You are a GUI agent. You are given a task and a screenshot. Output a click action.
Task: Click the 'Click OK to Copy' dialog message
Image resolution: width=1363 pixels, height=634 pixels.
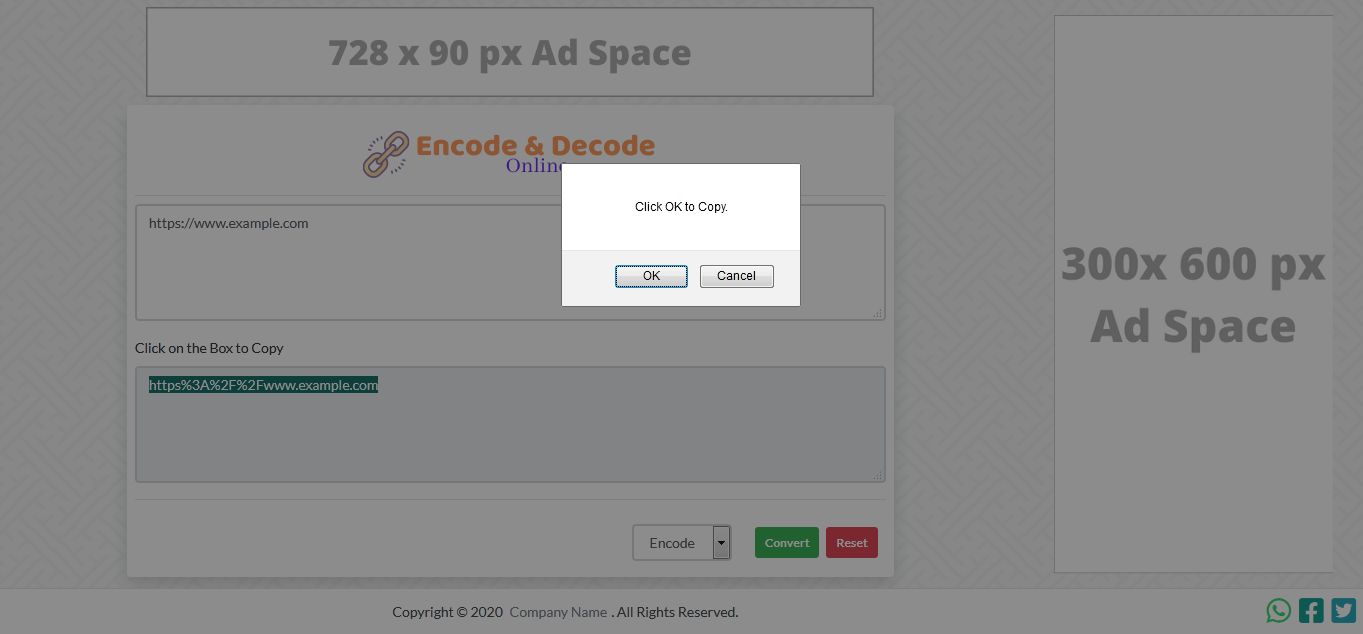(680, 206)
